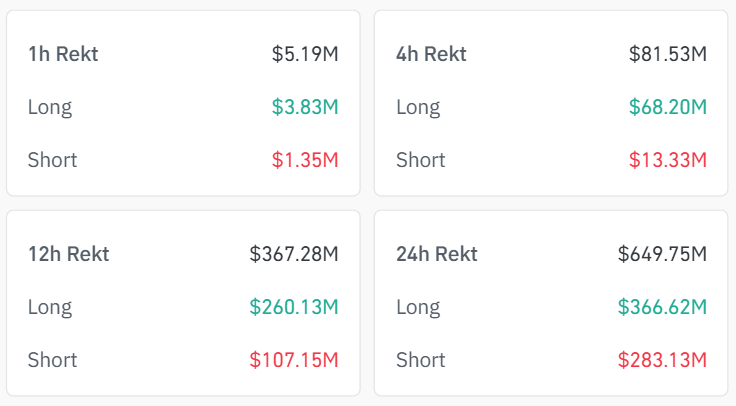Click the 12h Short value $107.15M

coord(294,360)
